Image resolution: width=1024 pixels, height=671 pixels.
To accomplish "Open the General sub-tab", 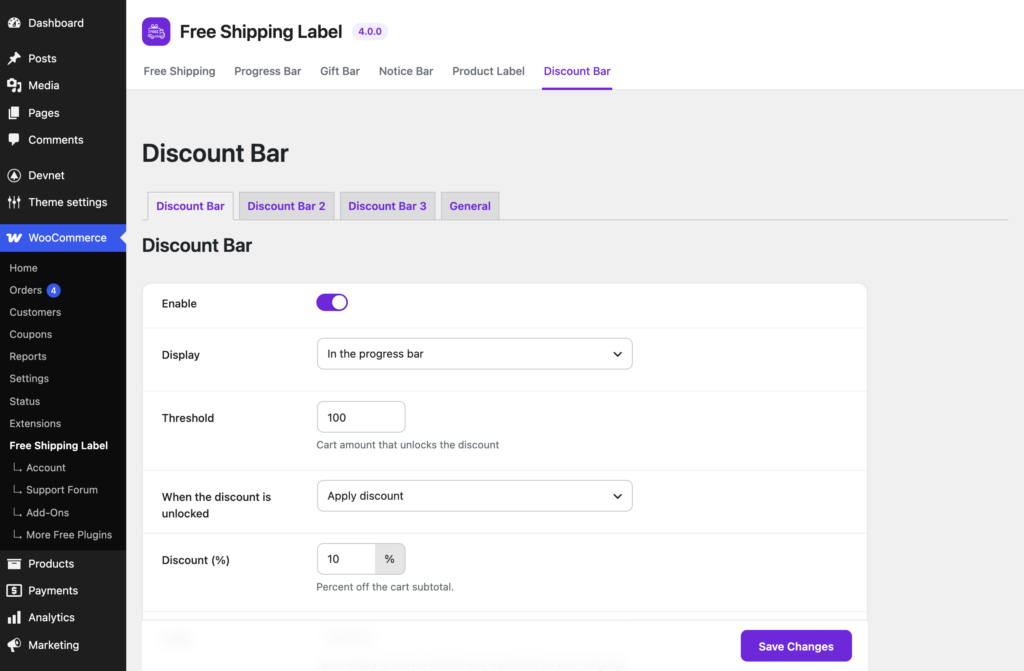I will (470, 206).
